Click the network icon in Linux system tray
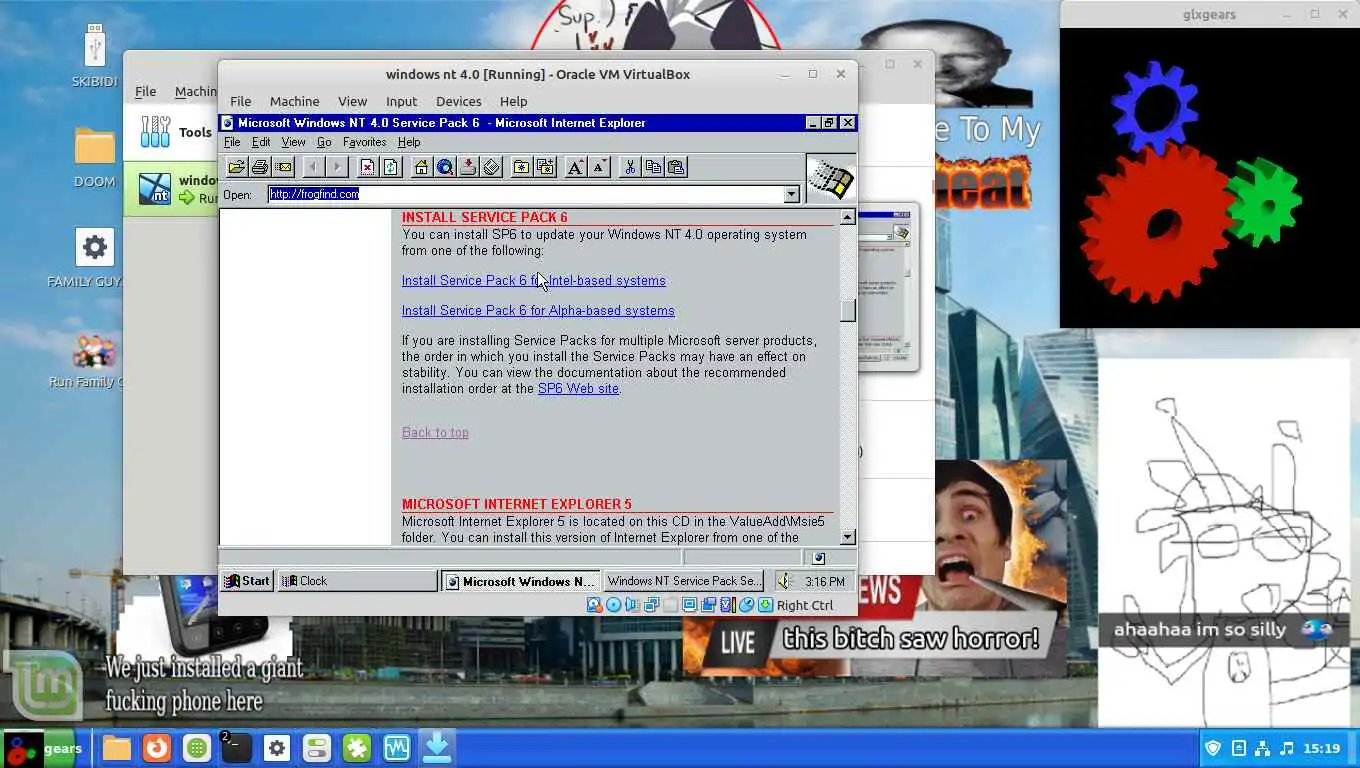The image size is (1360, 768). point(1262,748)
